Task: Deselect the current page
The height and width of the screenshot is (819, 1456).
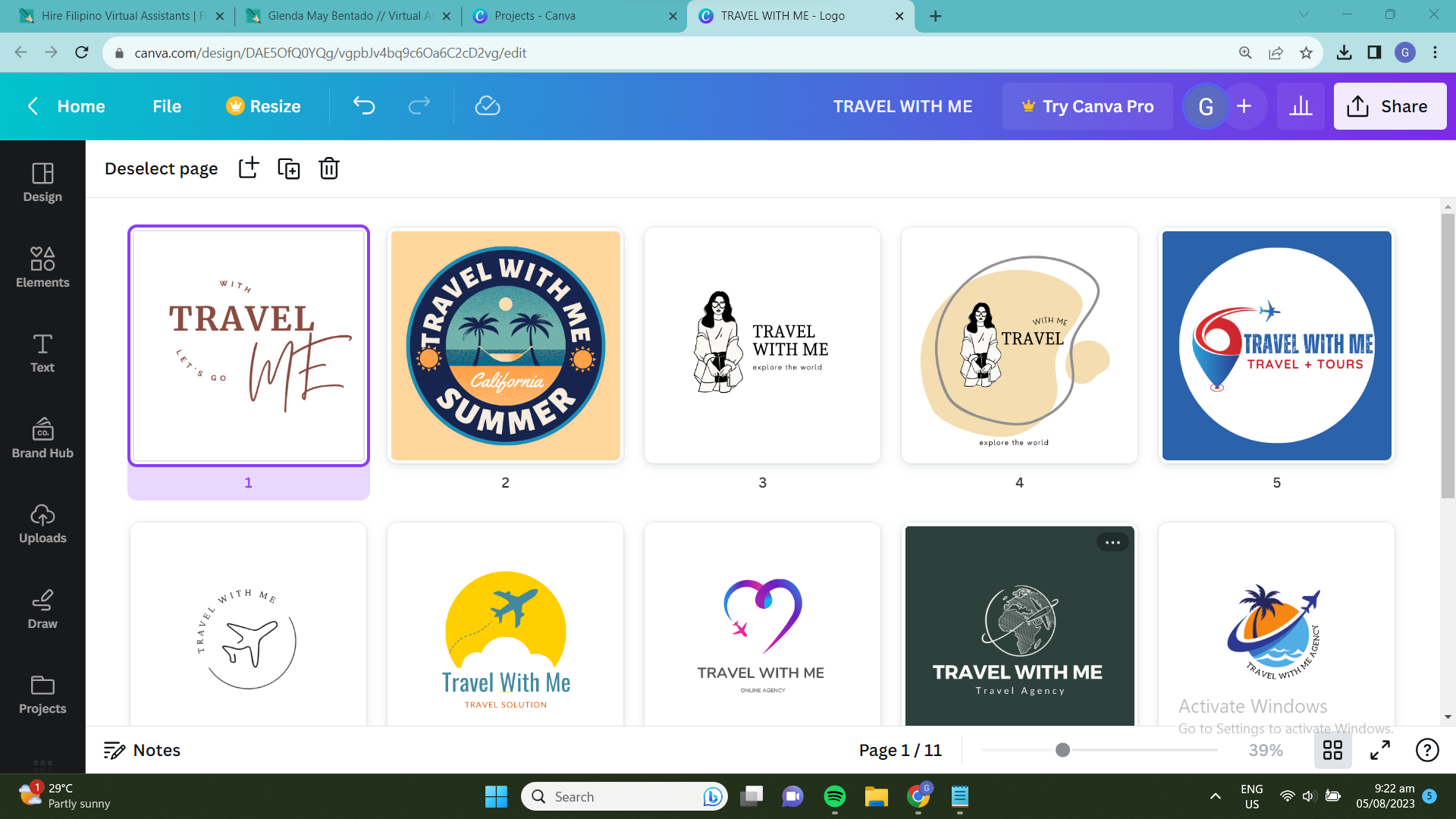Action: [x=161, y=168]
